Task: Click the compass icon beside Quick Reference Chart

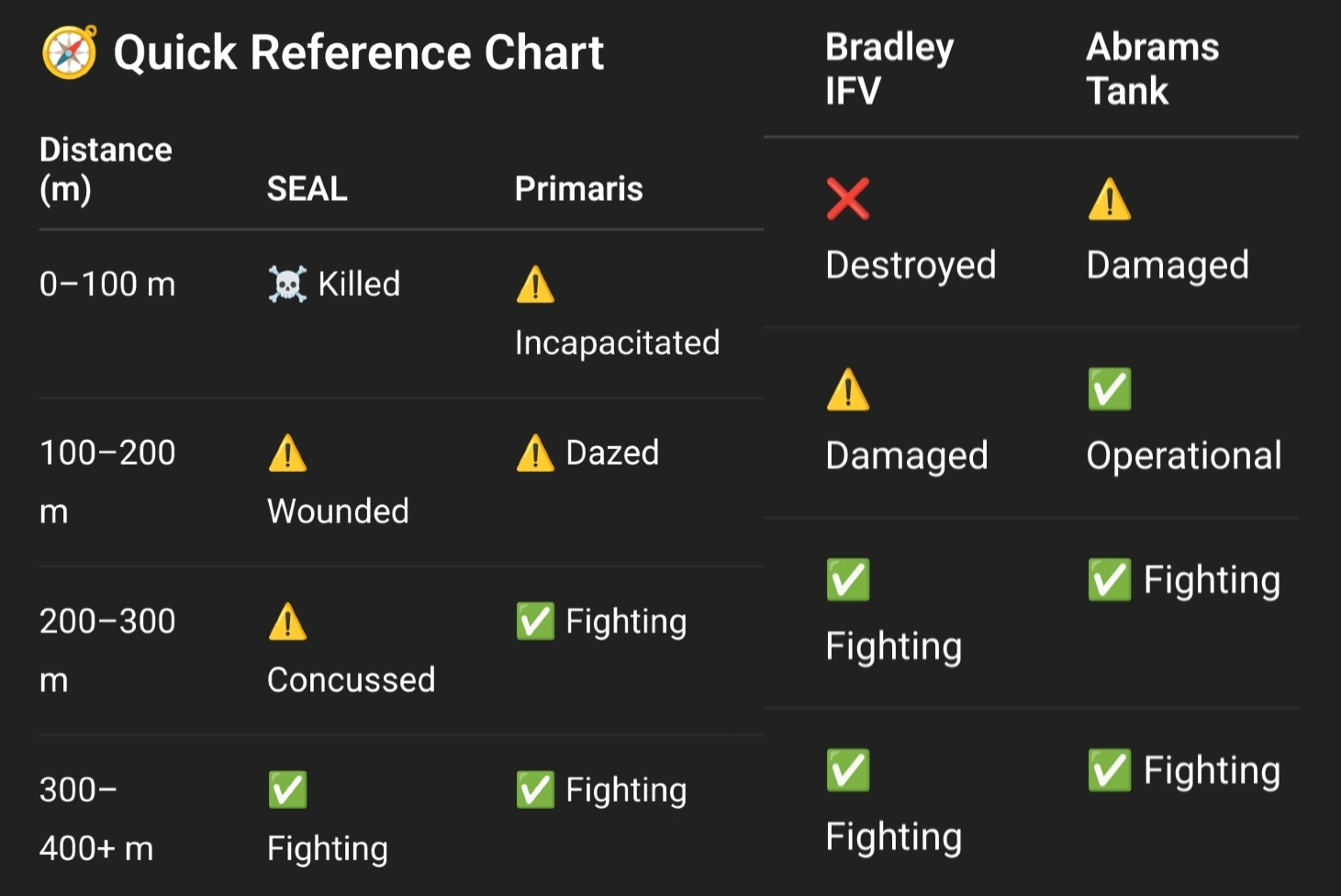Action: [69, 52]
